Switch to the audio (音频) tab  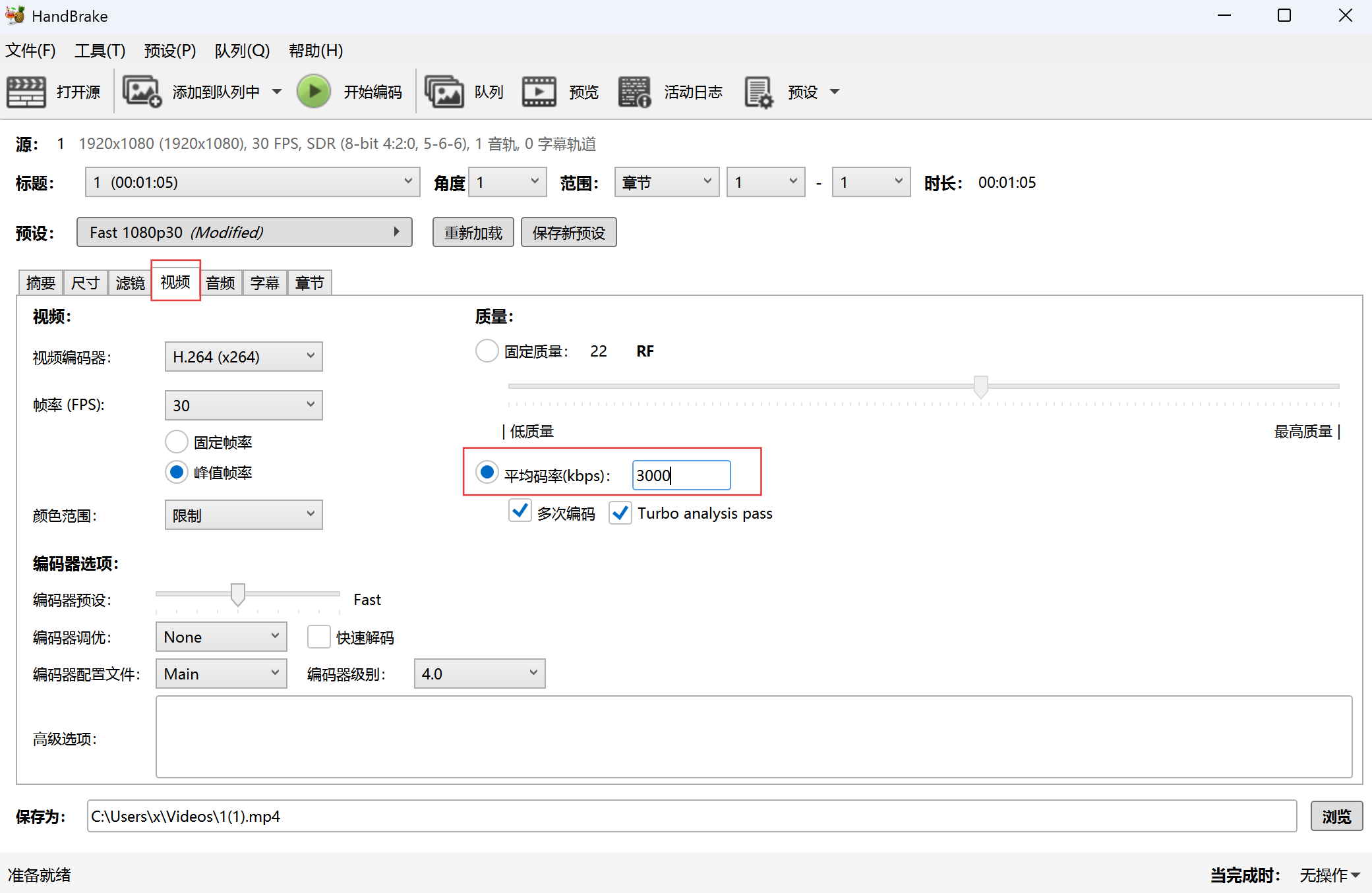(220, 283)
